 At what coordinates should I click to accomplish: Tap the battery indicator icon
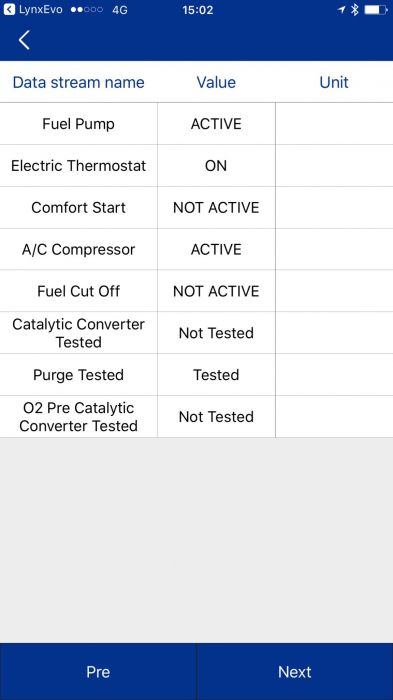376,9
